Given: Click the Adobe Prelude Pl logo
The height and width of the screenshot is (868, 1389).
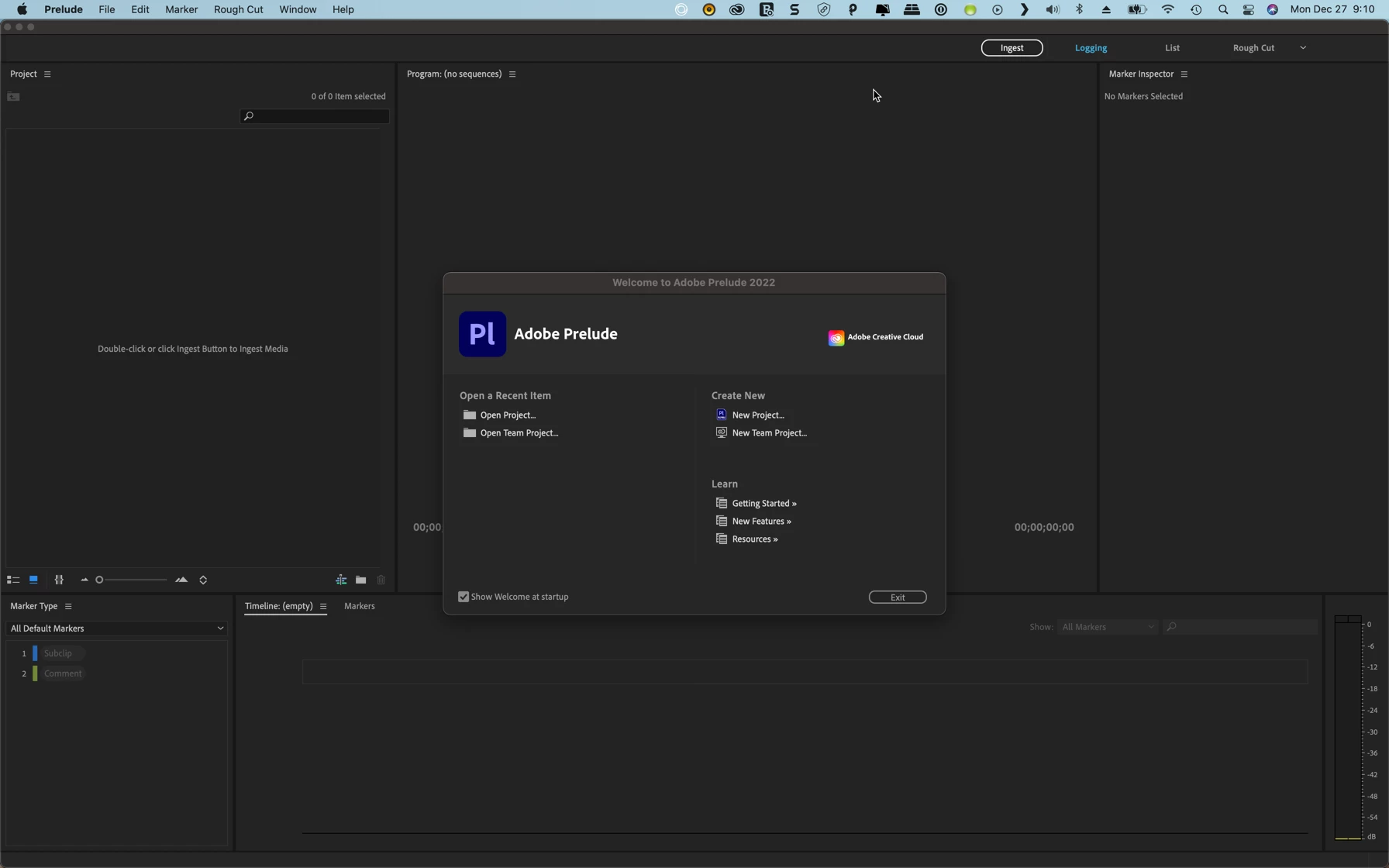Looking at the screenshot, I should (482, 334).
